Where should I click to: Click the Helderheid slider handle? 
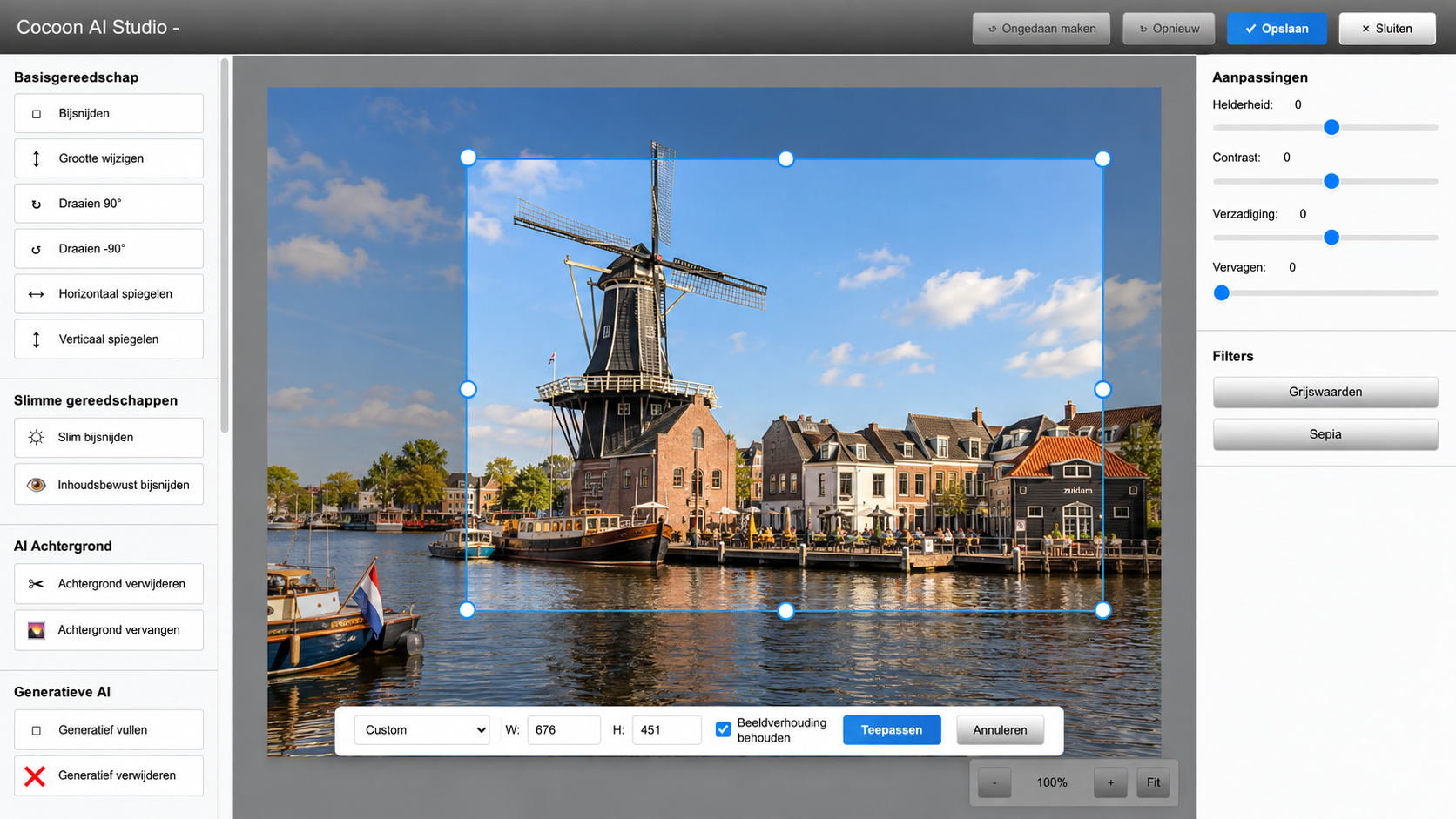[1331, 128]
